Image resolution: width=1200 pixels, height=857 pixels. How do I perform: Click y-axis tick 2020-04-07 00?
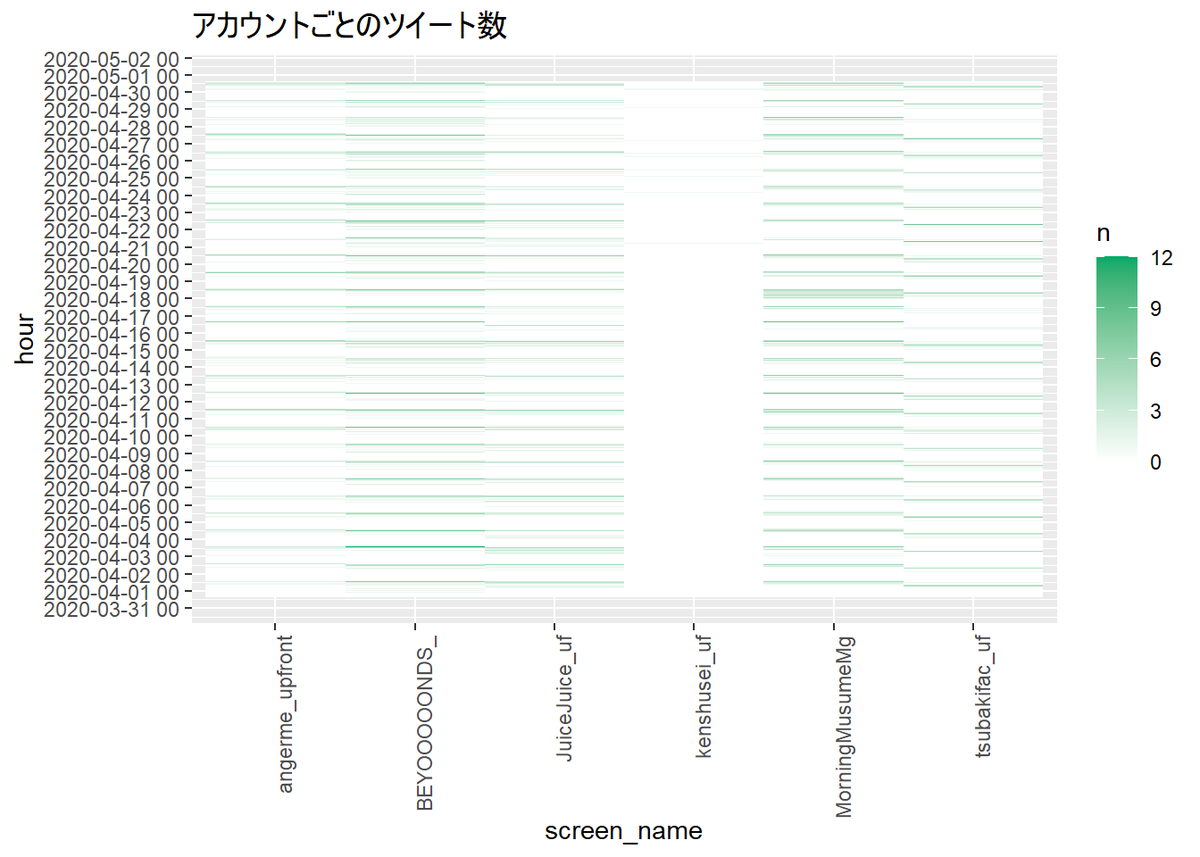point(112,489)
